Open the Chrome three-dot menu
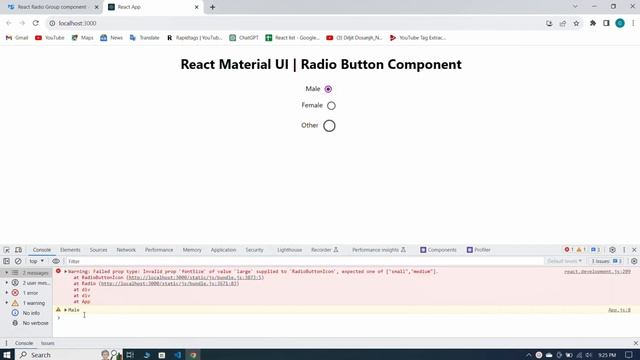 tap(633, 23)
